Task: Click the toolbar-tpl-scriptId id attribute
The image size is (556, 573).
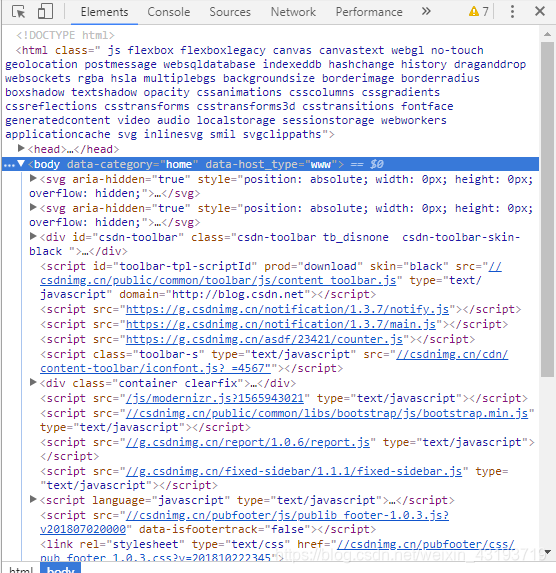Action: (175, 266)
